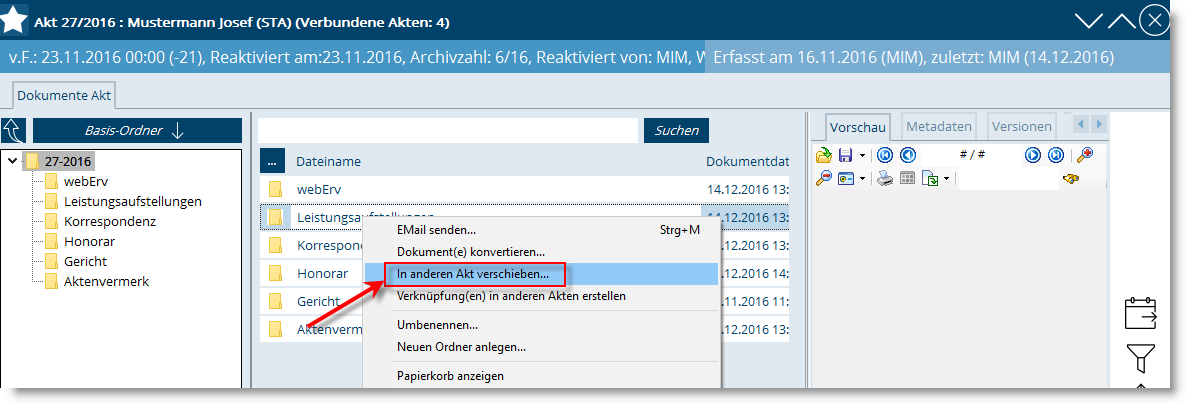
Task: Print the document with the printer icon
Action: click(x=885, y=179)
